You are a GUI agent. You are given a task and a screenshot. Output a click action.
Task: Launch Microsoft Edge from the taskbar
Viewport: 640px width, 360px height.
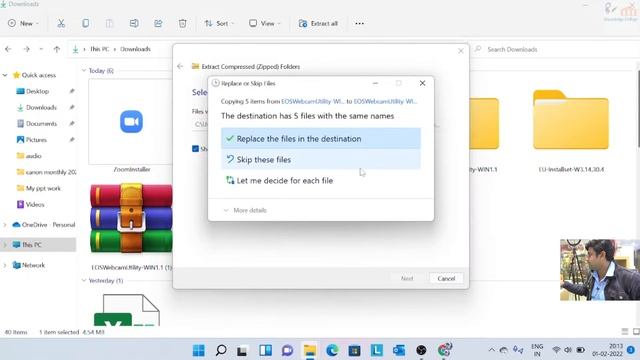point(332,350)
